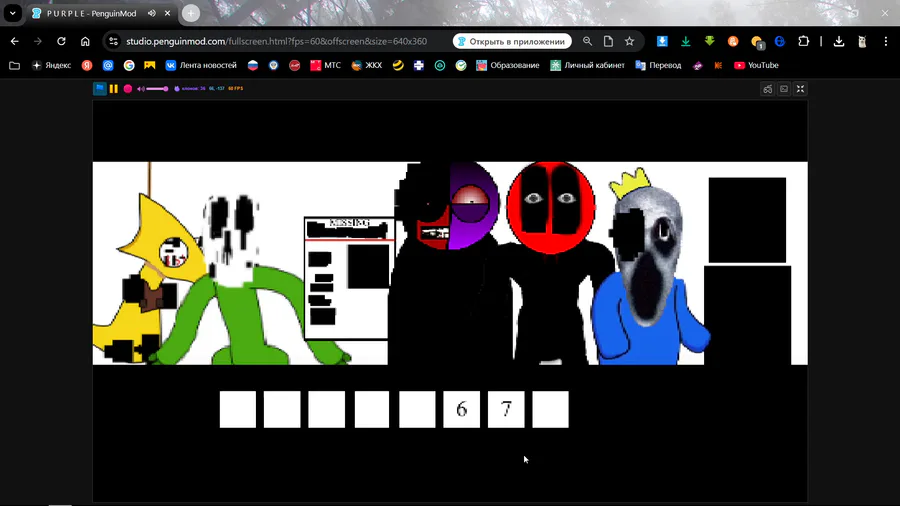The height and width of the screenshot is (506, 900).
Task: Open the extensions puzzle menu
Action: [x=804, y=41]
